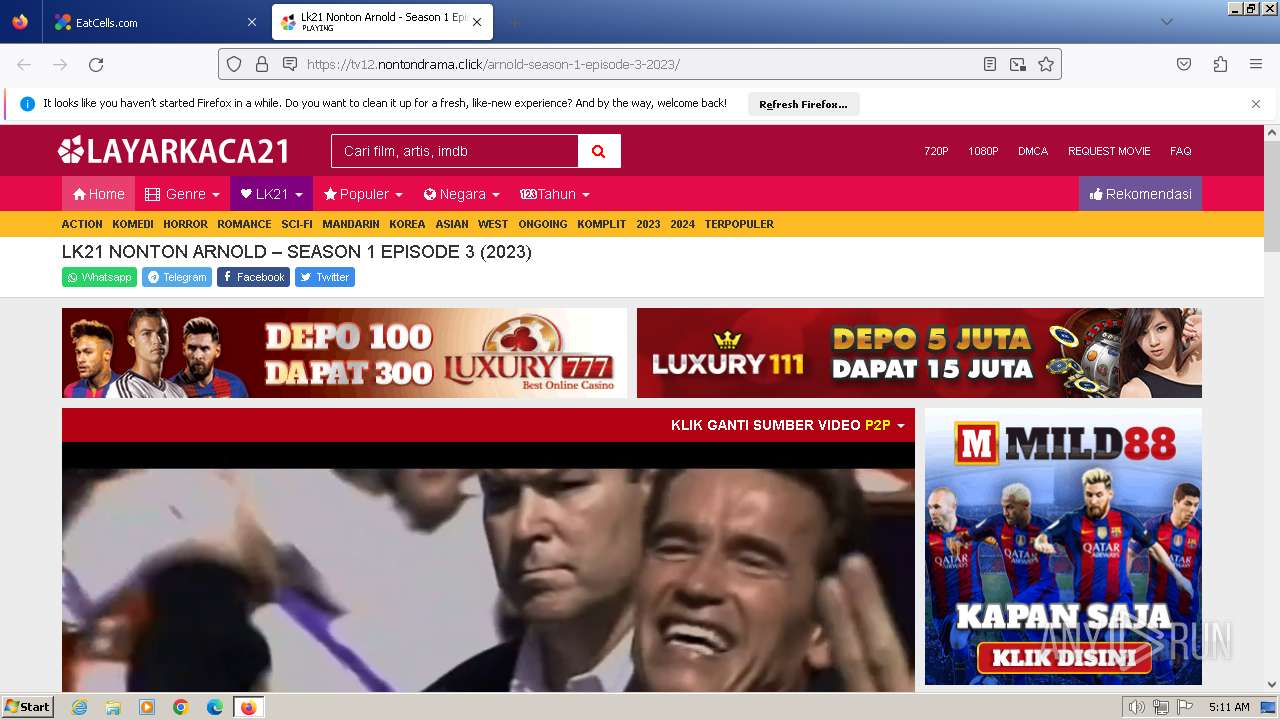Screen dimensions: 1280x720
Task: Open KLIK GANTI SUMBER VIDEO P2P dropdown
Action: tap(788, 425)
